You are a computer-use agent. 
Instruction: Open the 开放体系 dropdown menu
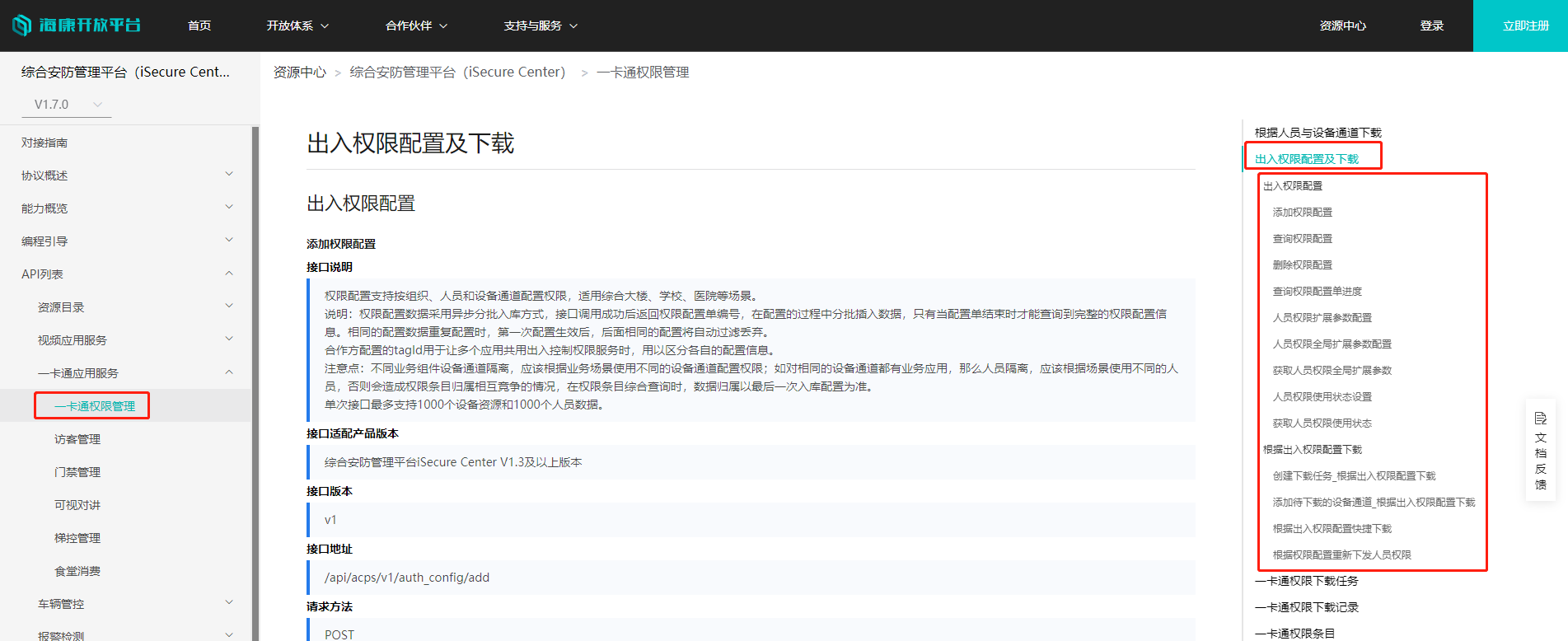pos(297,26)
